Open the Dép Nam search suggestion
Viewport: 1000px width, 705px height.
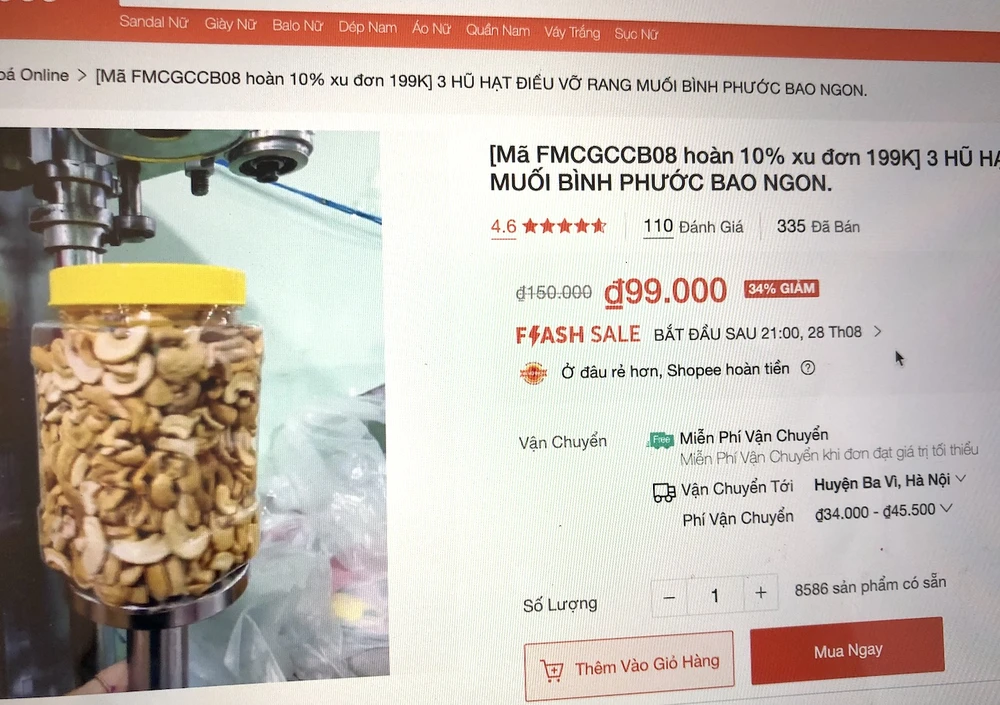pos(367,27)
